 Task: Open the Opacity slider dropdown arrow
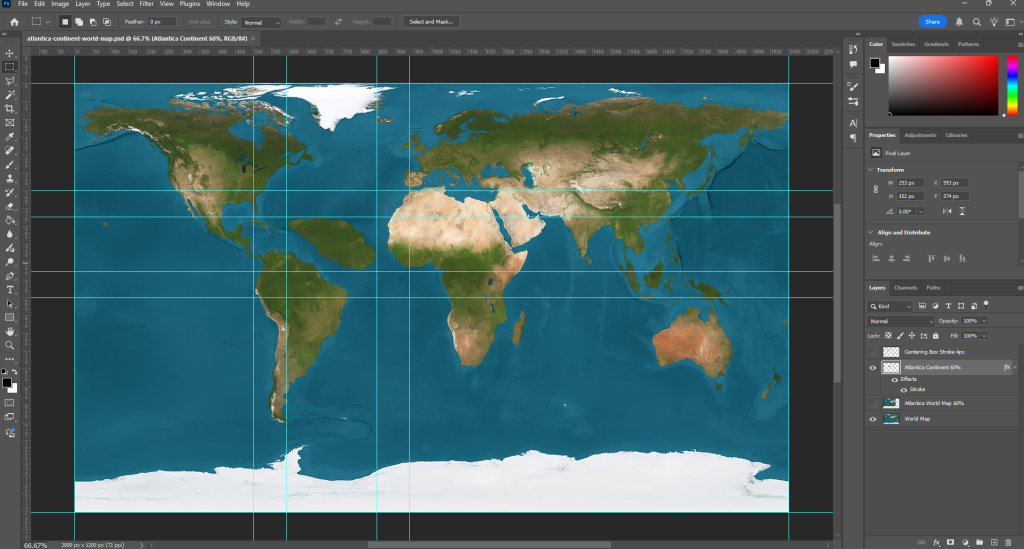pos(984,321)
